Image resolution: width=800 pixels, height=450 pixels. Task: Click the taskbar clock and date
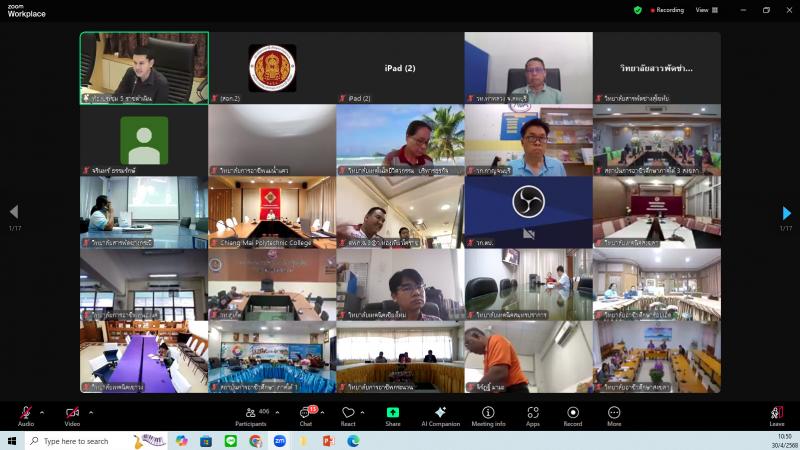[784, 441]
